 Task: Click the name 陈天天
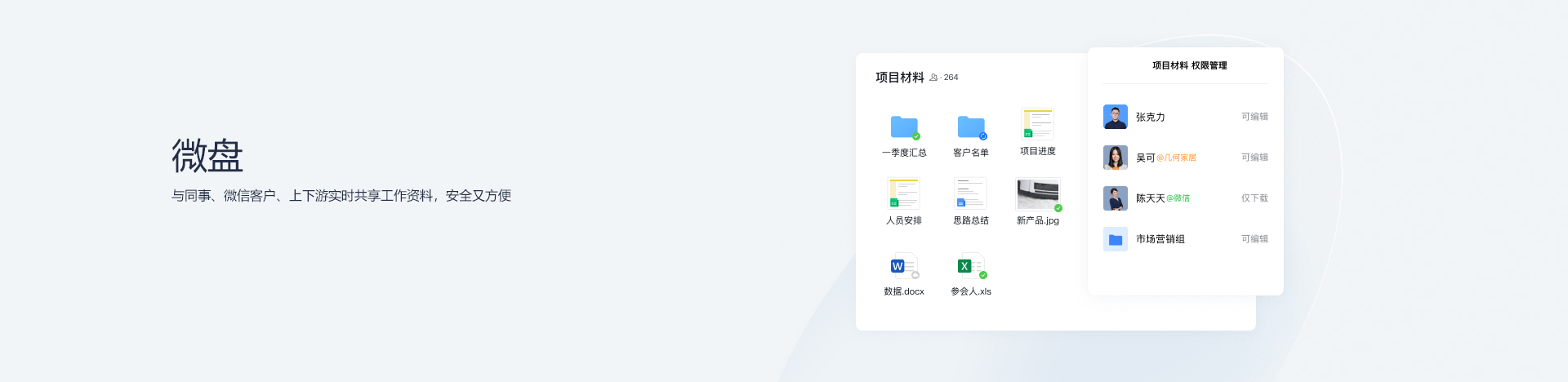click(1151, 198)
